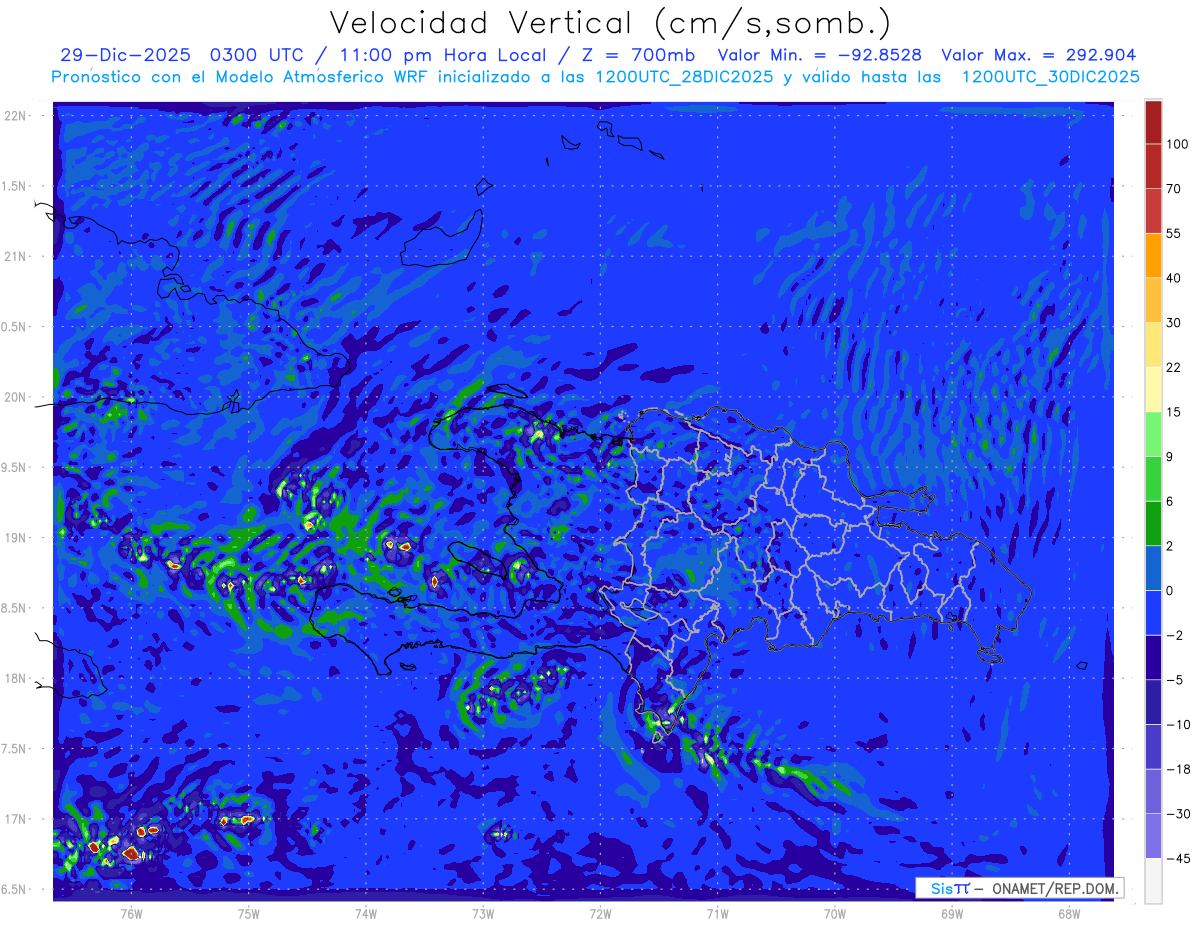Click the colorbar value label '100'

pyautogui.click(x=1177, y=144)
